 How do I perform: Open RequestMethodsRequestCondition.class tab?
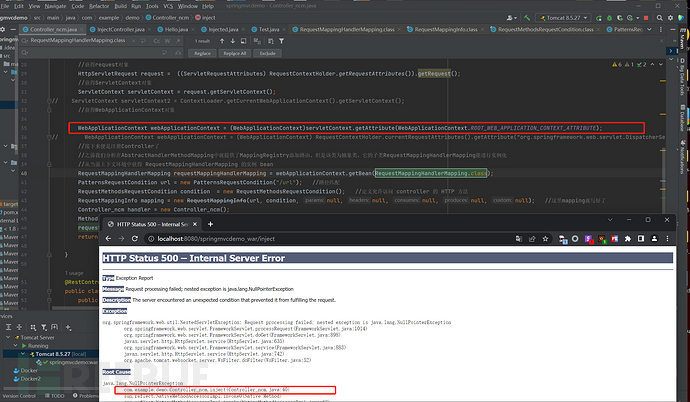click(x=545, y=29)
